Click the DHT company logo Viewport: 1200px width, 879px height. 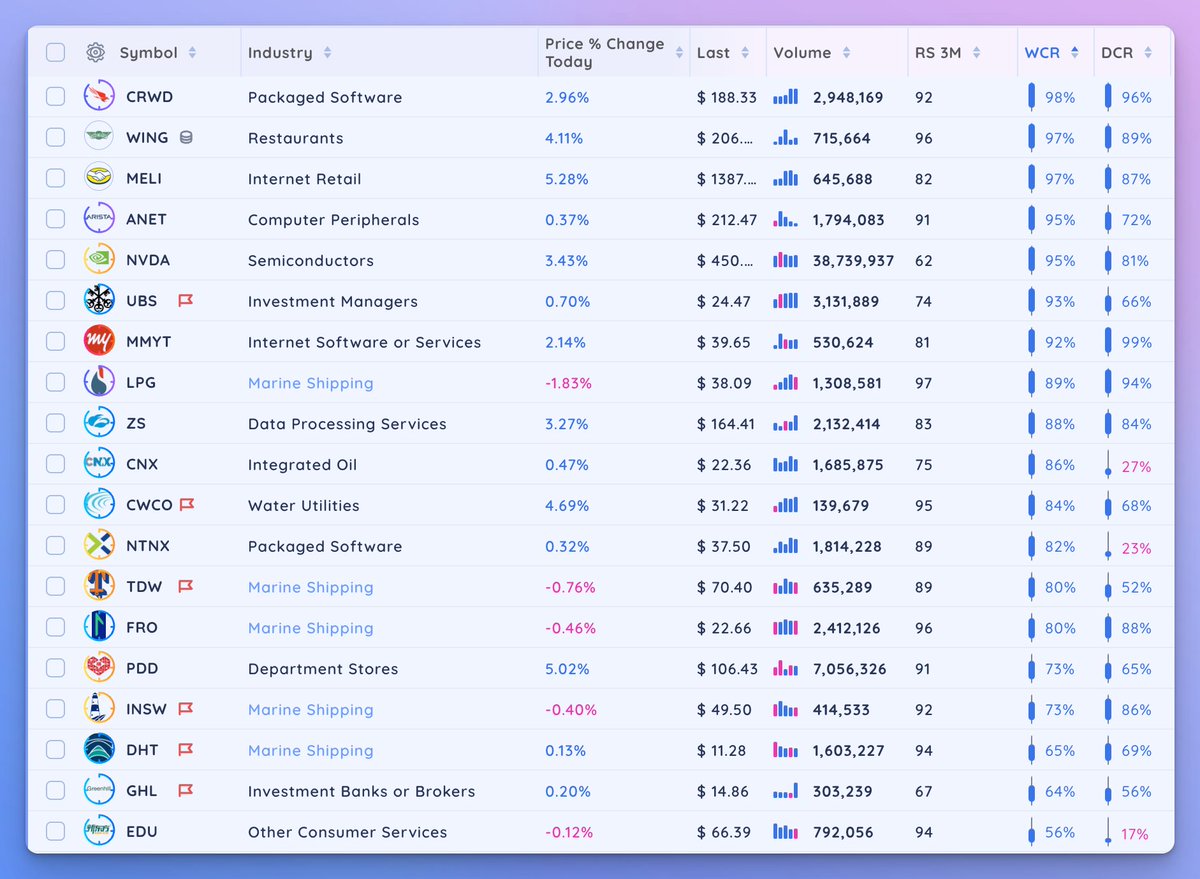tap(99, 750)
